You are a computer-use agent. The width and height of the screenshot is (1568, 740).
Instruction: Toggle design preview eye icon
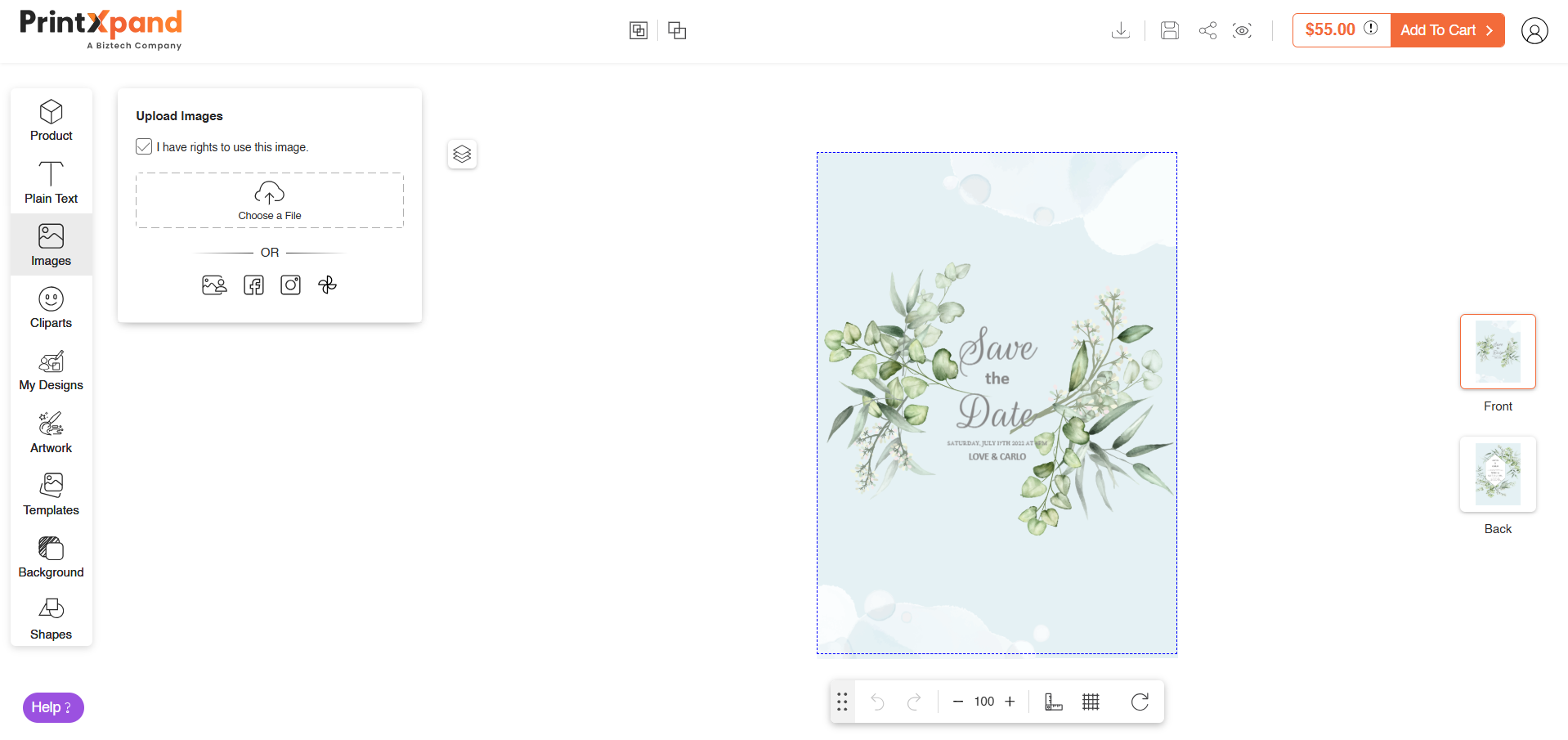(x=1242, y=30)
